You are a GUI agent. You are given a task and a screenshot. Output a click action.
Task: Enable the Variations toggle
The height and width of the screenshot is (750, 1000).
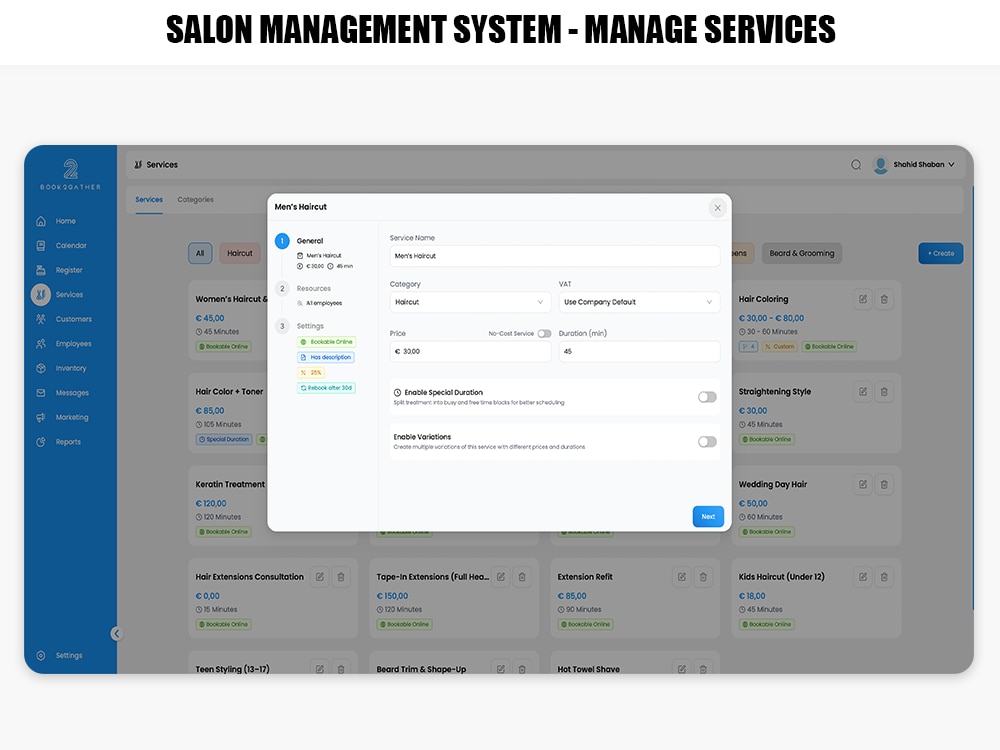click(x=707, y=442)
